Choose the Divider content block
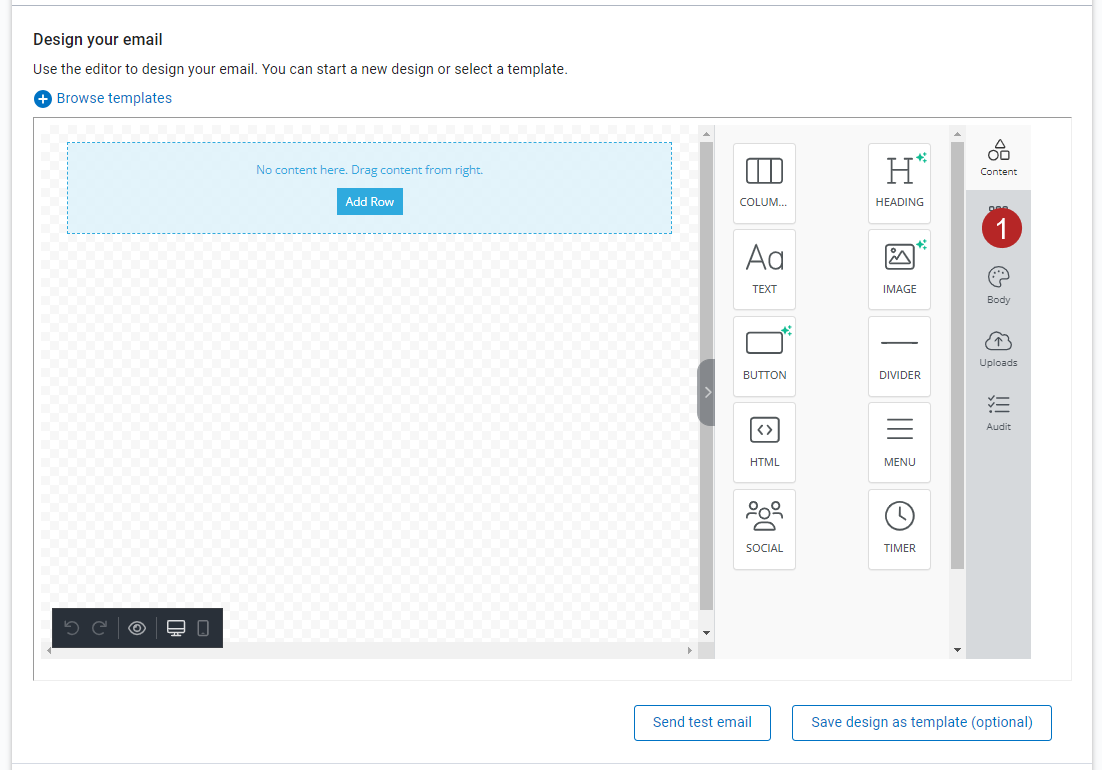This screenshot has width=1102, height=770. pos(899,356)
